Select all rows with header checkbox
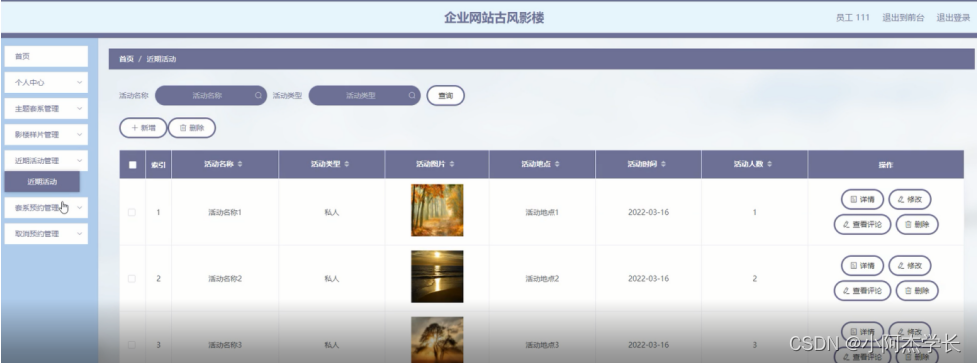 pyautogui.click(x=132, y=165)
